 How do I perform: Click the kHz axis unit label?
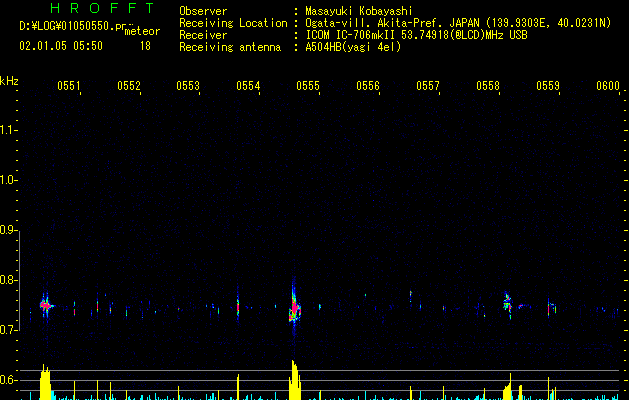point(9,81)
